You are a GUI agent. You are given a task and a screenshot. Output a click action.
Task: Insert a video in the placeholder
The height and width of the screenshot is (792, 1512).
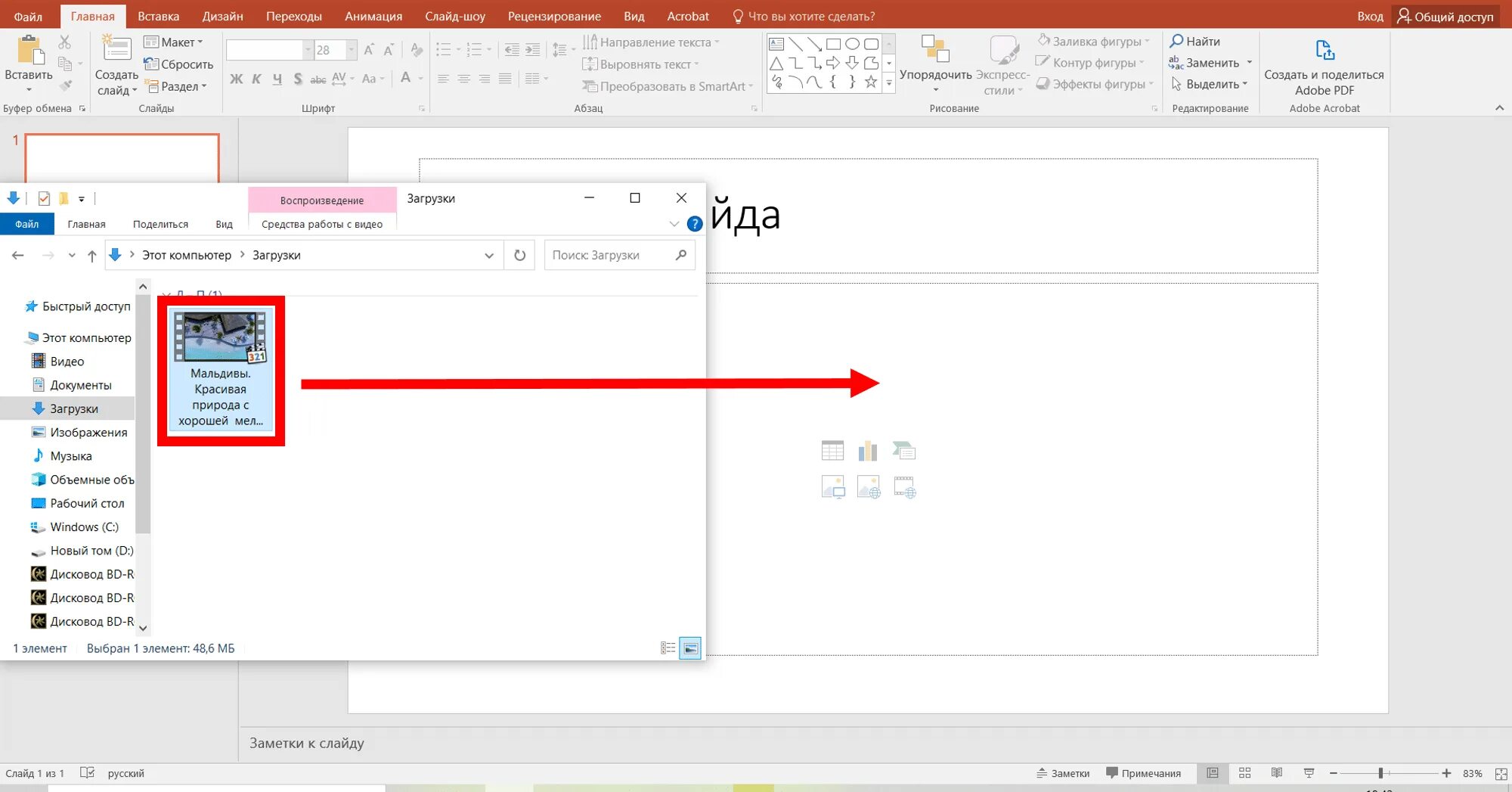coord(904,486)
